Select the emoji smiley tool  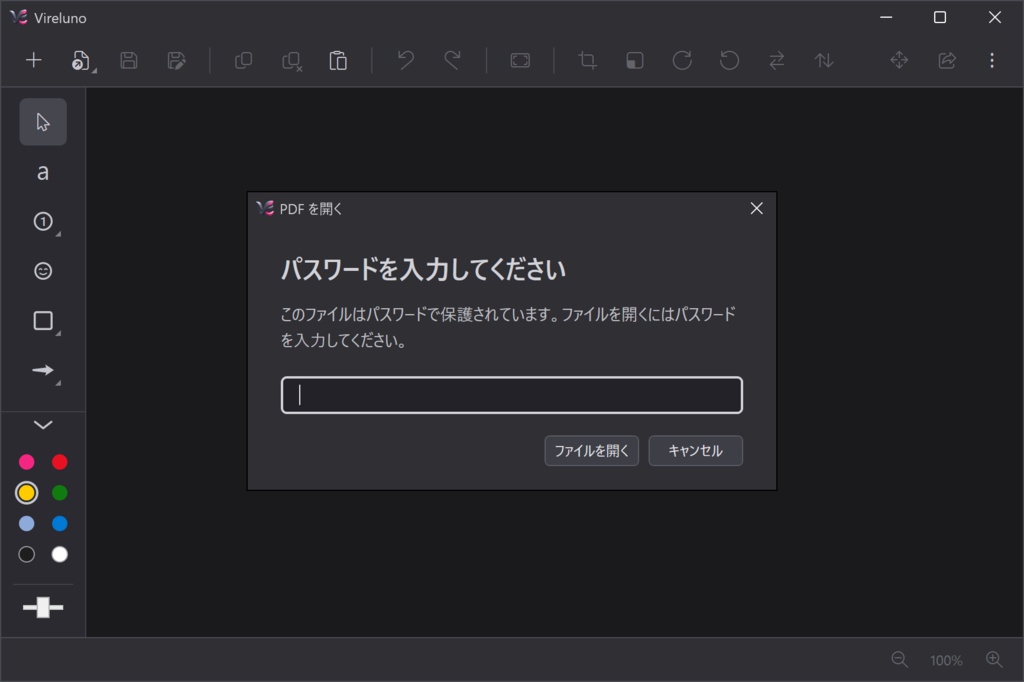click(x=43, y=270)
